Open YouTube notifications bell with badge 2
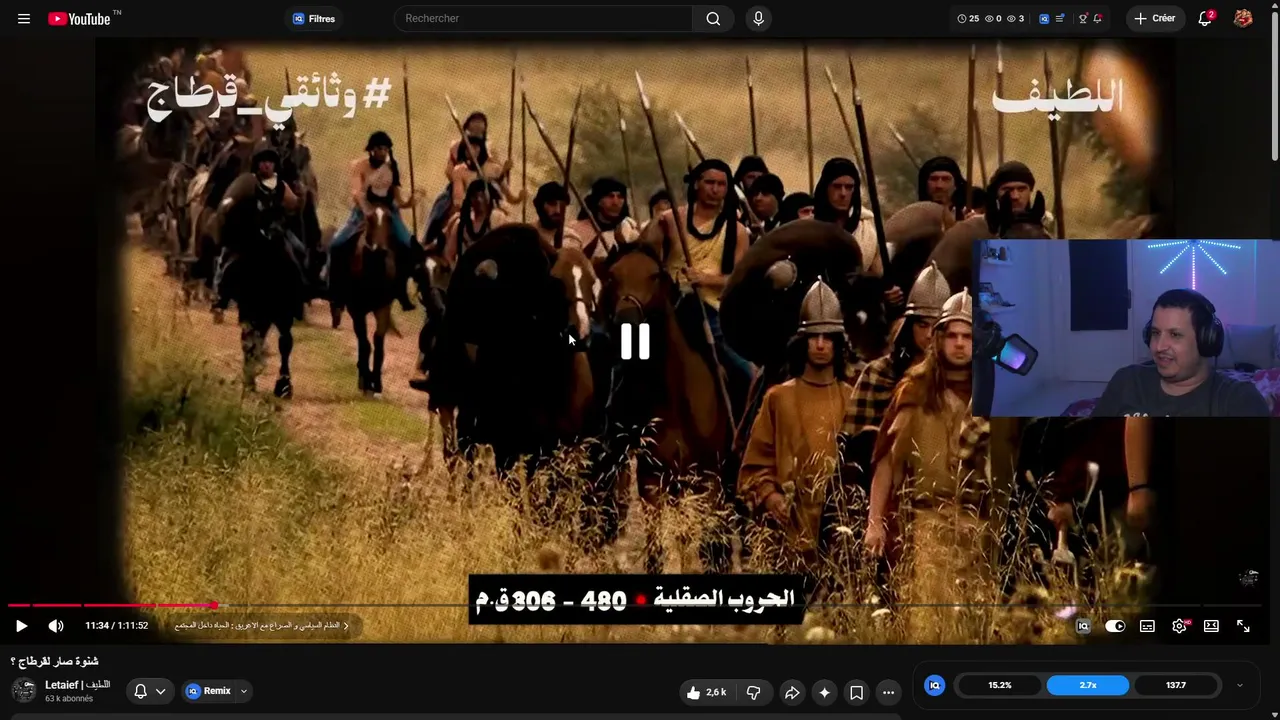 (1206, 19)
